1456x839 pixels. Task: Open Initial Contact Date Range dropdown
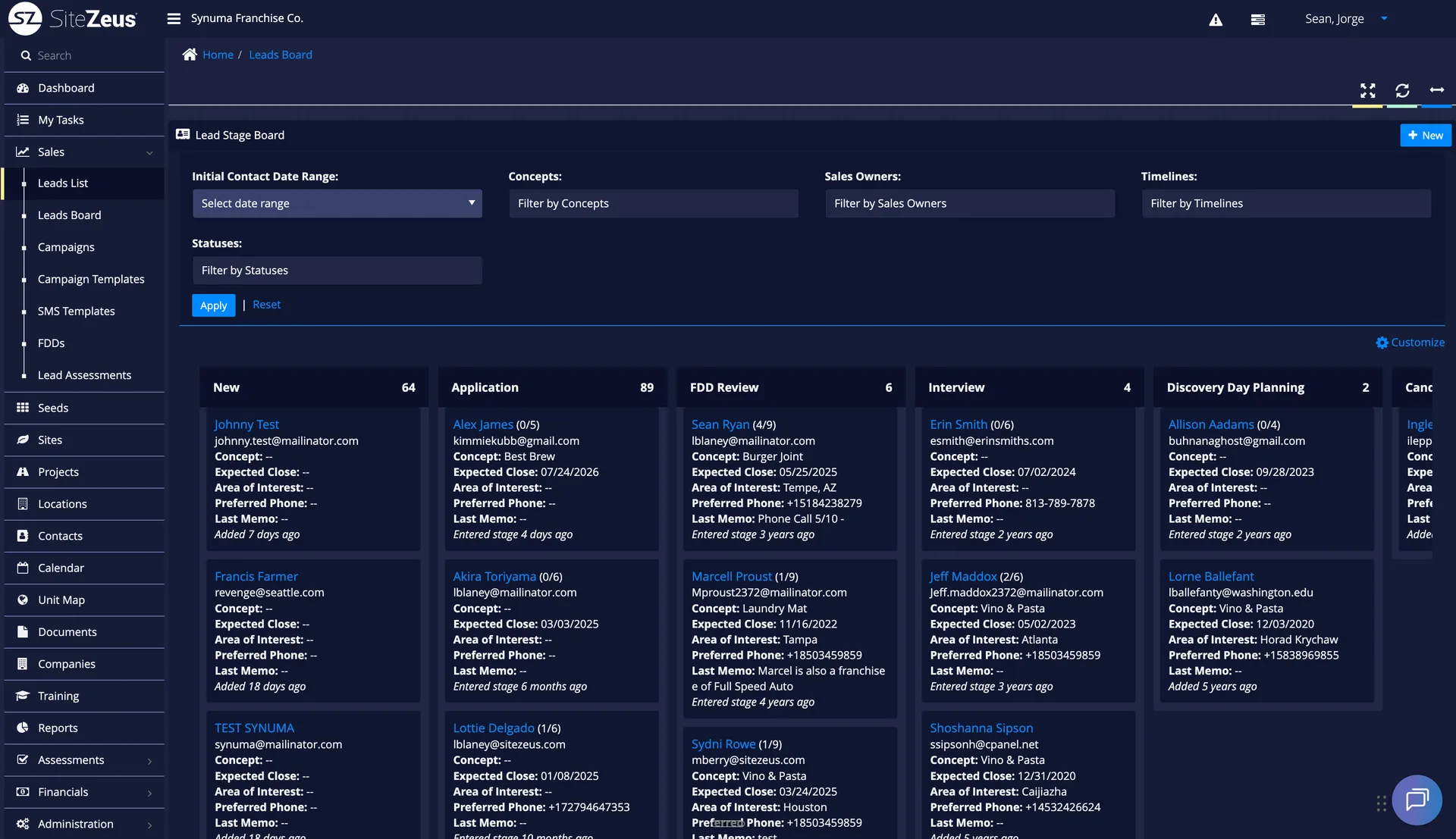pos(337,203)
